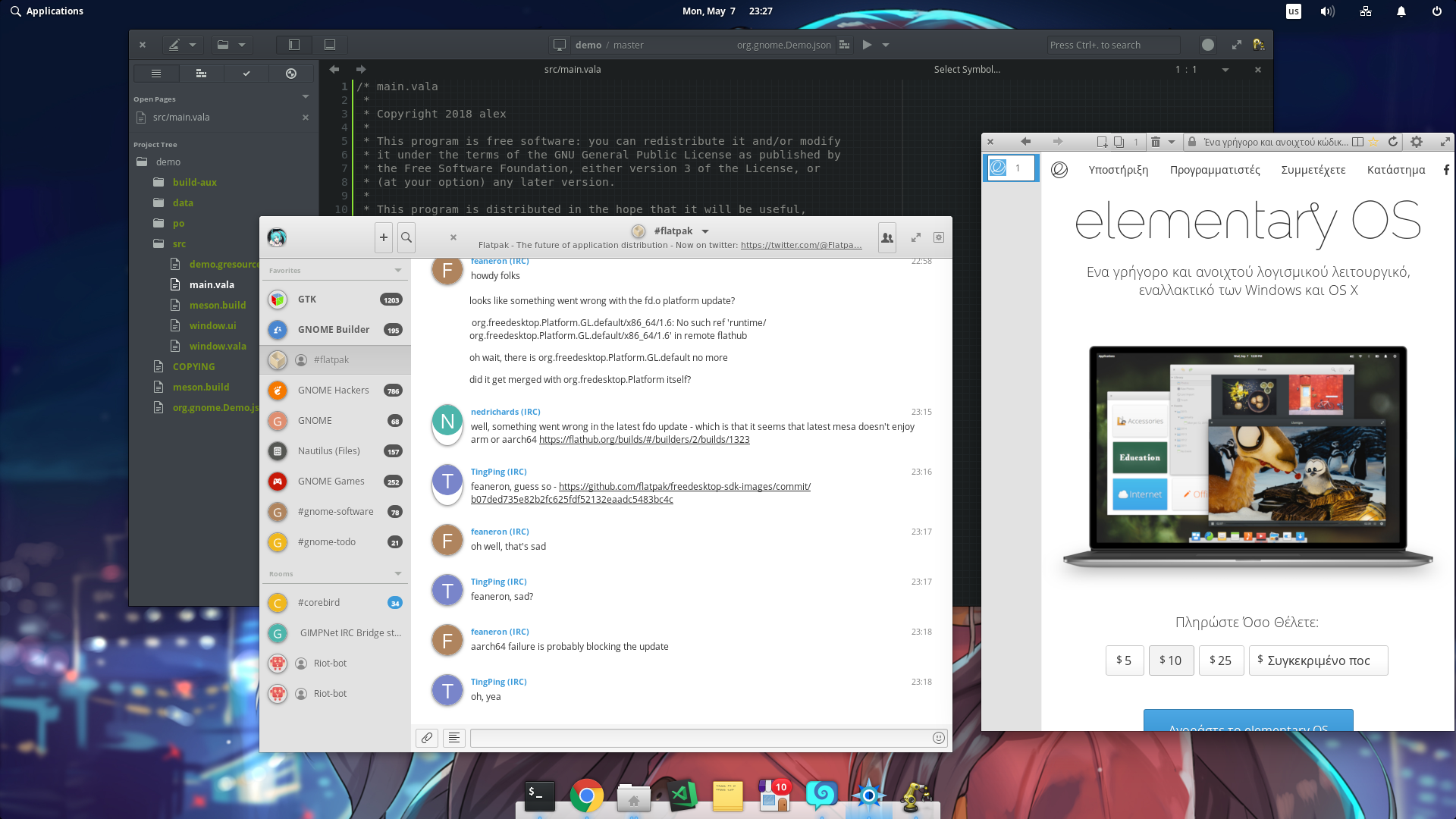Click the Builder run project play button
Screen dimensions: 1456x819
coord(867,45)
